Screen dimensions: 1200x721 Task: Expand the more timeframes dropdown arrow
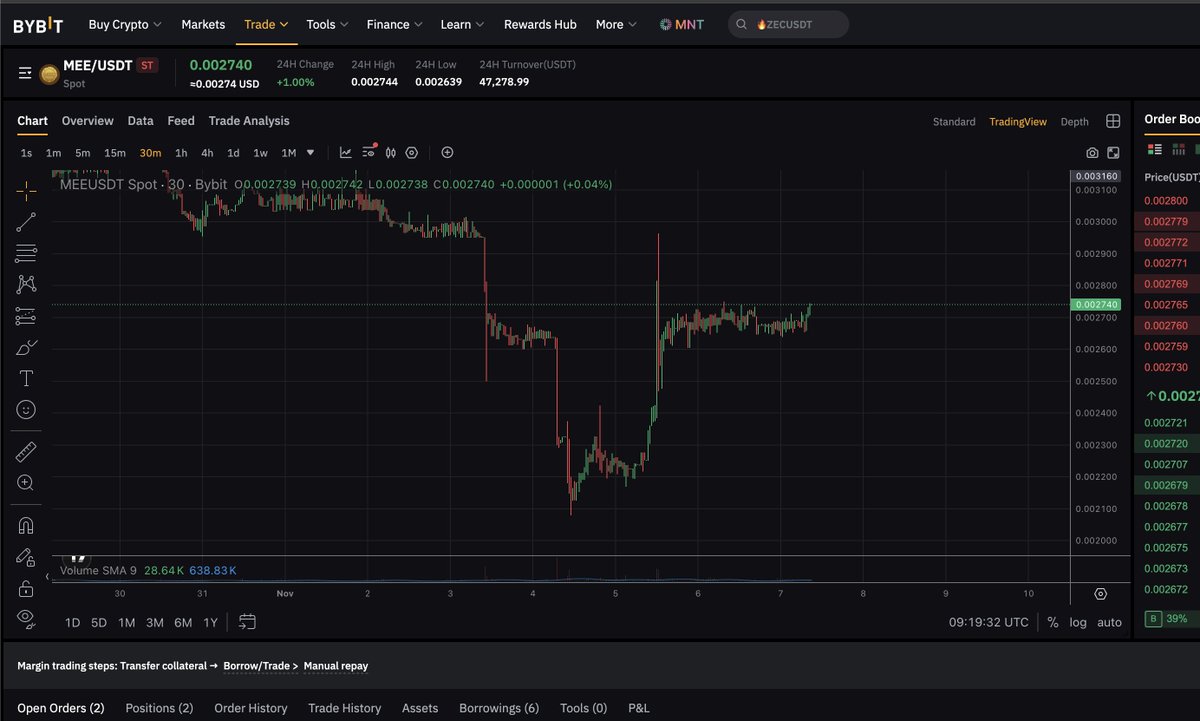click(311, 153)
